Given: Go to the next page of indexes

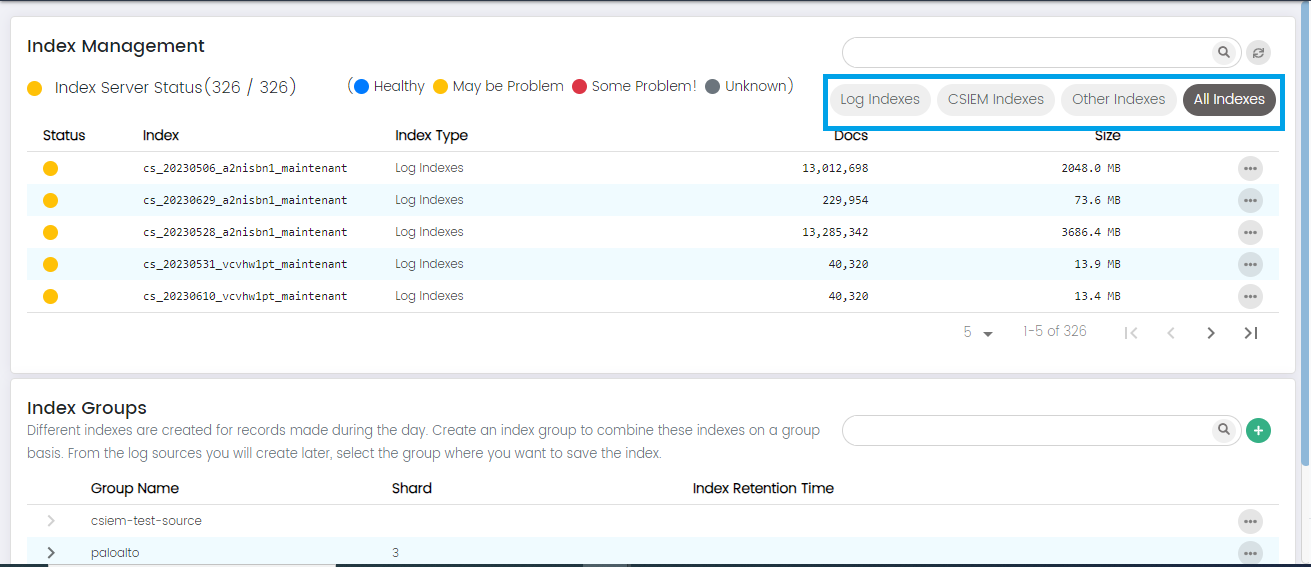Looking at the screenshot, I should pos(1211,333).
